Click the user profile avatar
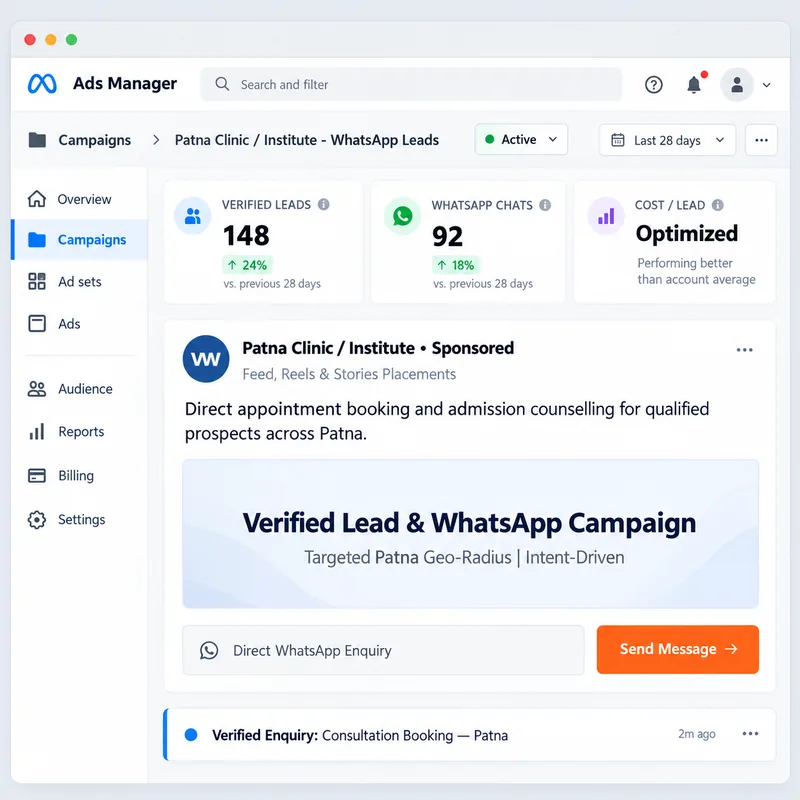Screen dimensions: 800x800 point(737,84)
